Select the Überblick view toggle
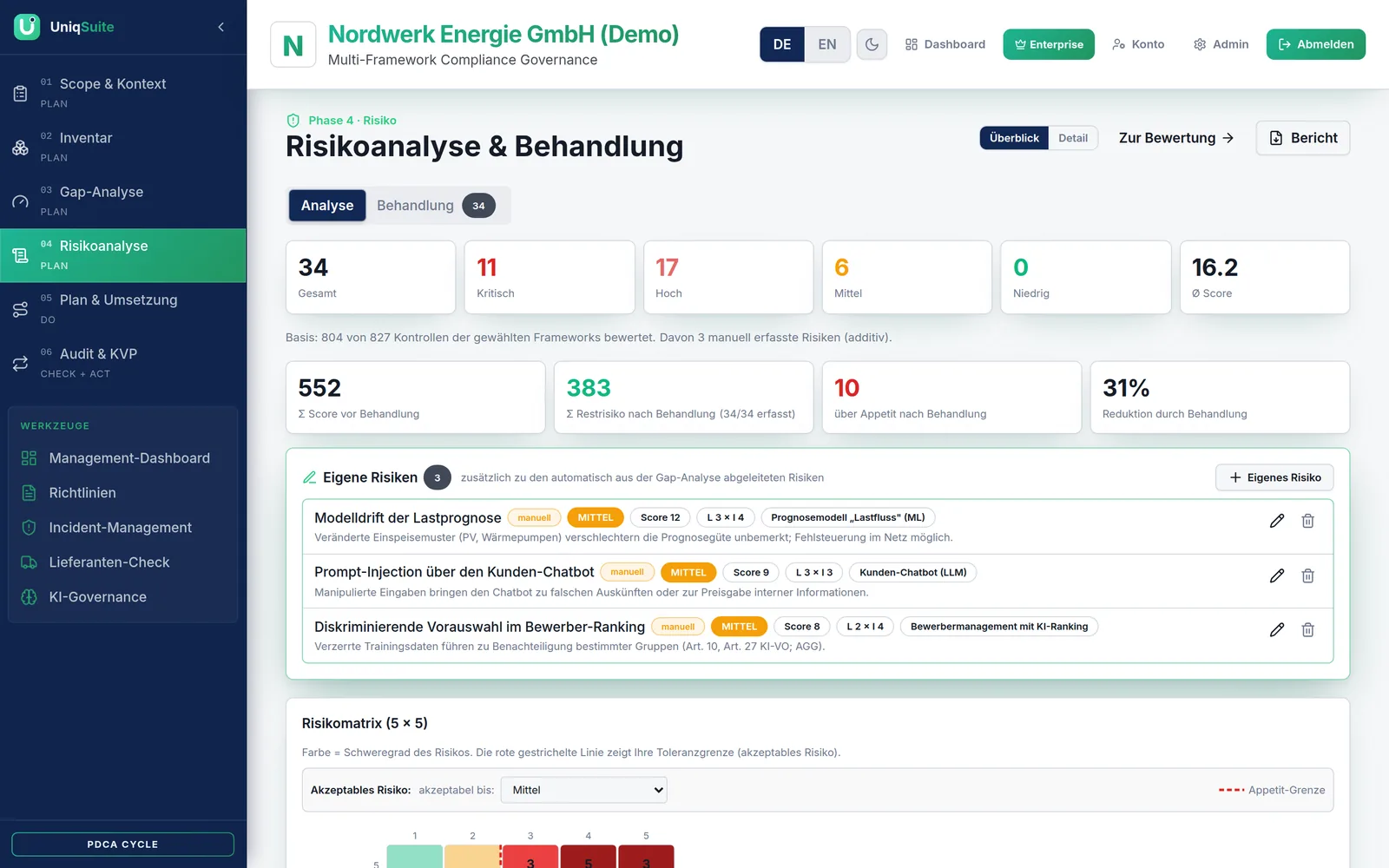 [x=1014, y=138]
